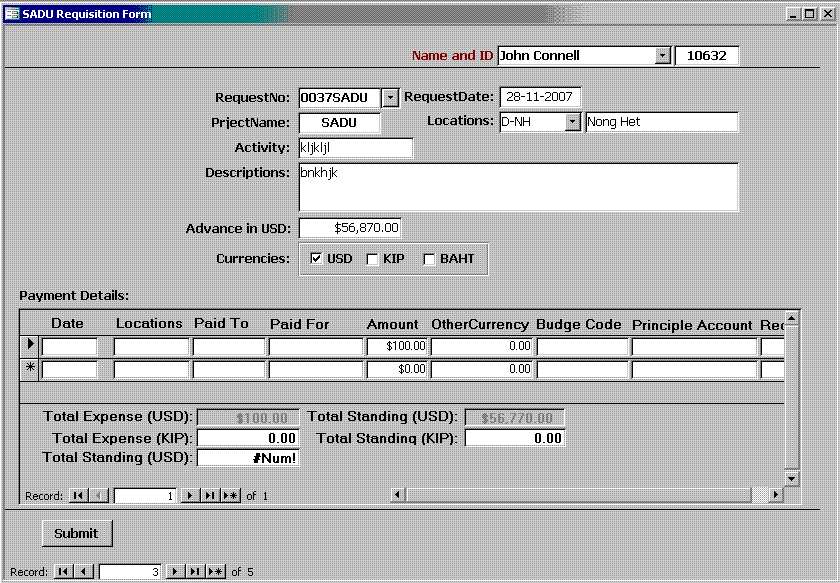This screenshot has width=840, height=583.
Task: Create new record in main navigator
Action: (215, 572)
